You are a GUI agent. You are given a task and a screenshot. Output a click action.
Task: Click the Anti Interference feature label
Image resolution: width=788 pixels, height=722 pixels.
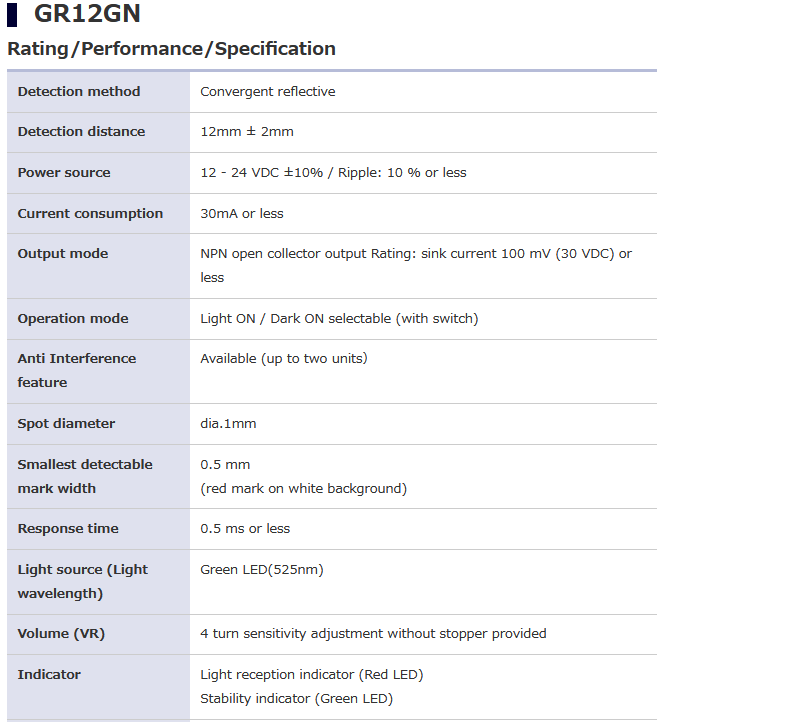(x=77, y=370)
